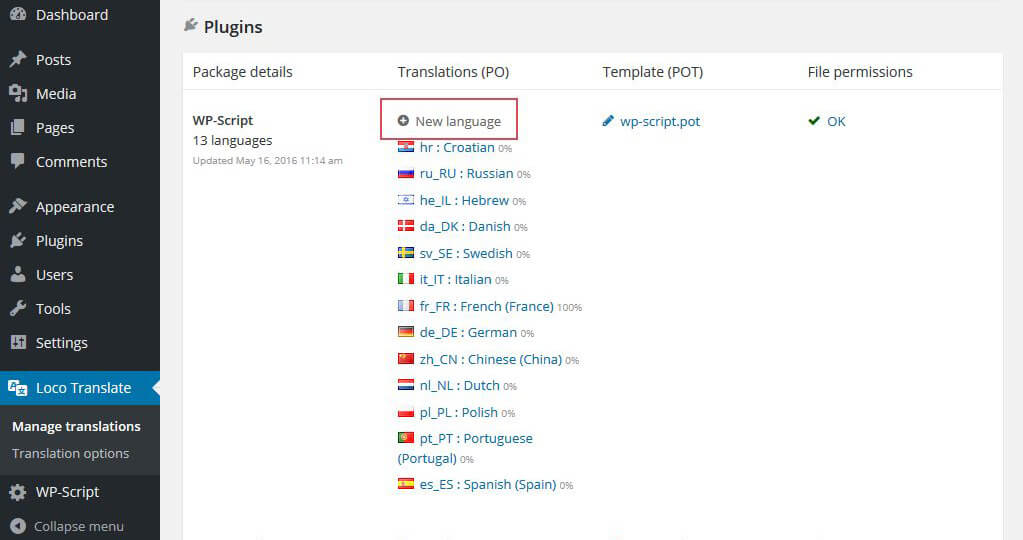Click the Swedish flag icon

406,252
